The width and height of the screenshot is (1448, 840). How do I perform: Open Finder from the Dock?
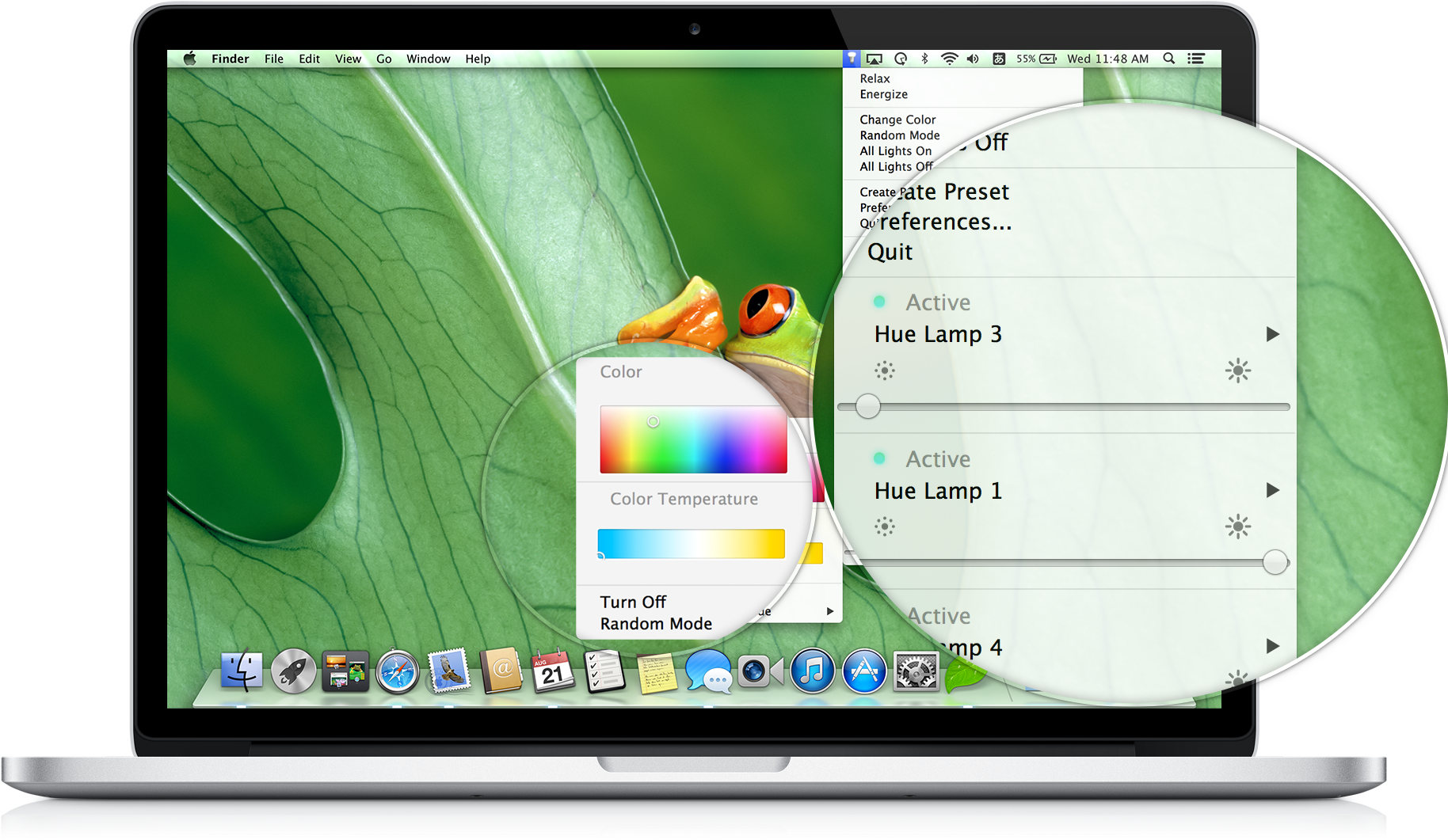click(x=242, y=671)
